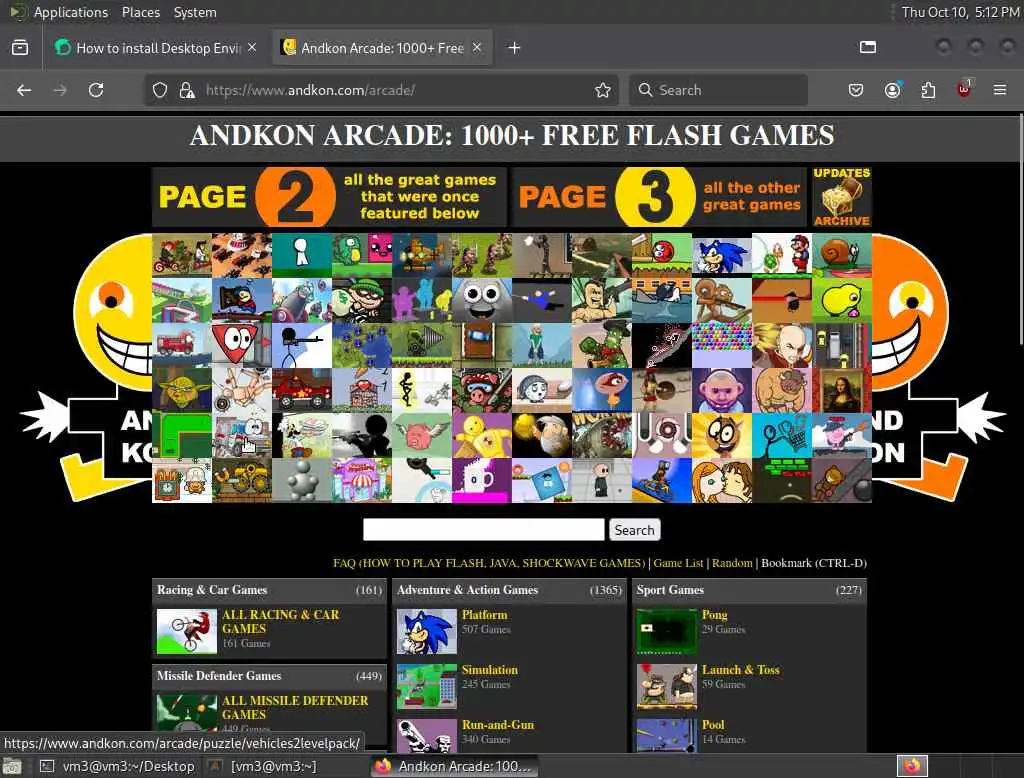View site security padlock info
Viewport: 1024px width, 778px height.
[x=187, y=90]
